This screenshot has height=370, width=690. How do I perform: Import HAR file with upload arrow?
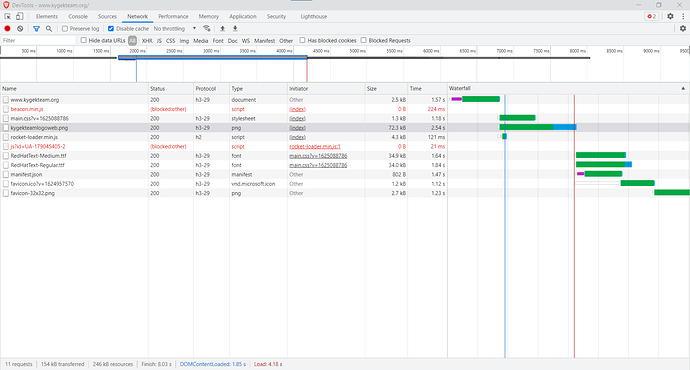coord(223,29)
